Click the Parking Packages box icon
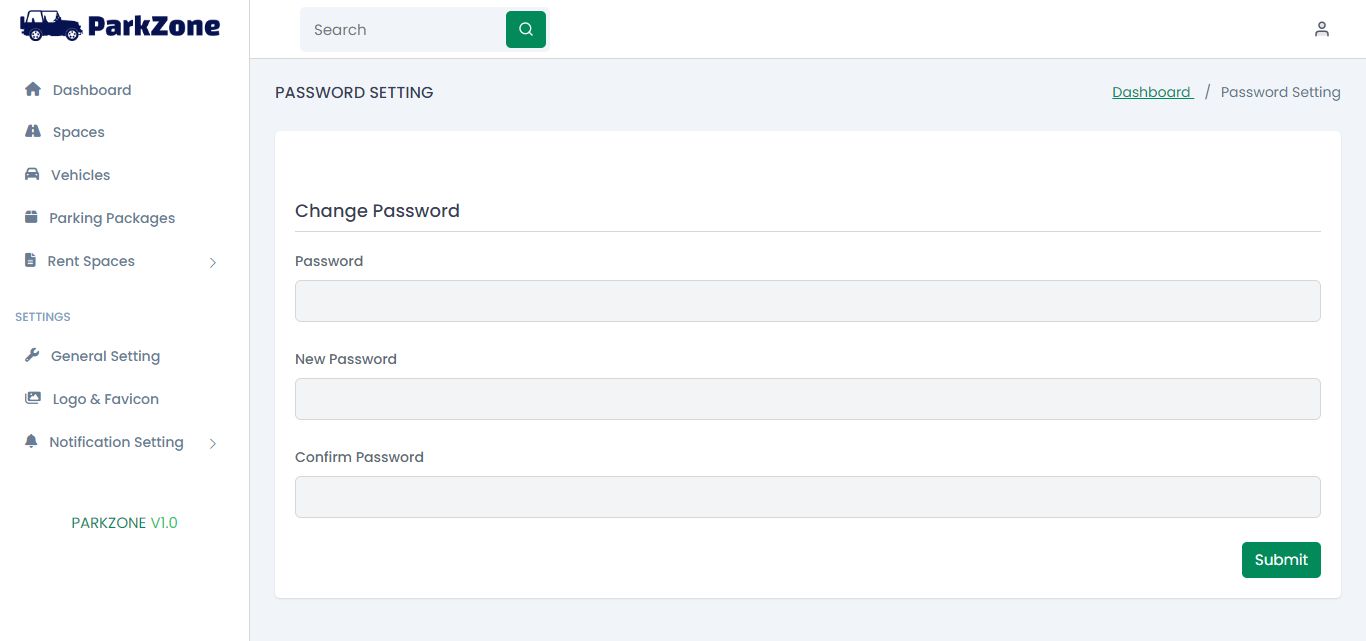Image resolution: width=1366 pixels, height=641 pixels. [30, 218]
